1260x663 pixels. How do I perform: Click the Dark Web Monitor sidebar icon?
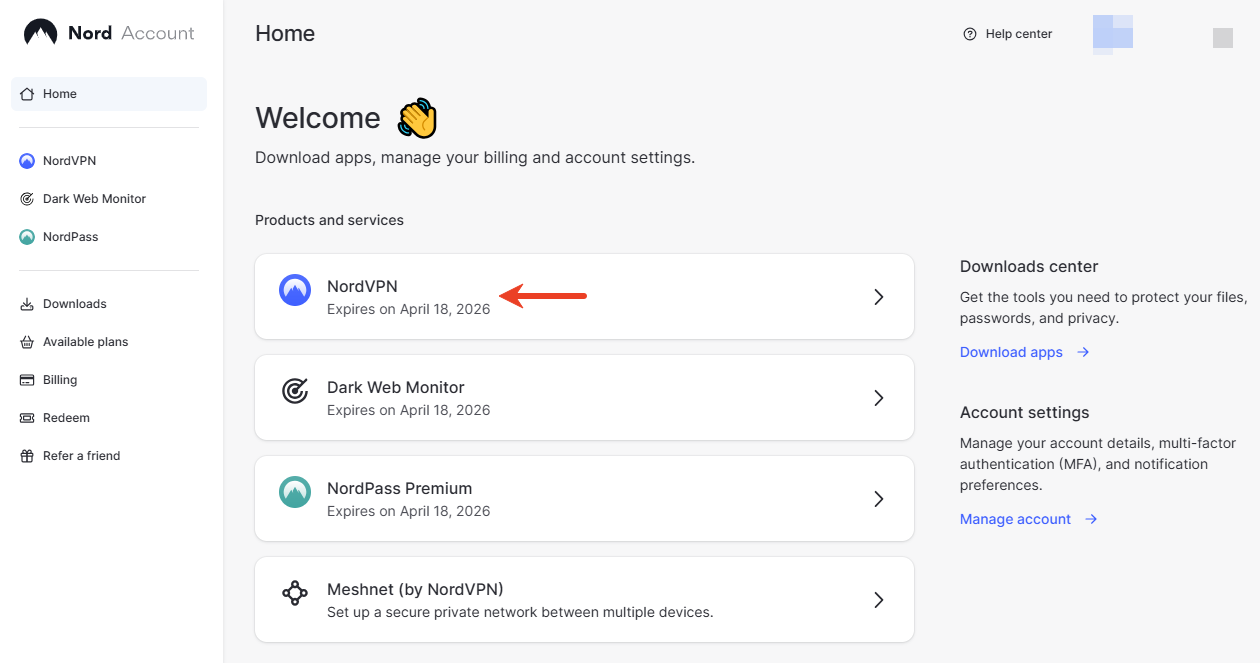(x=27, y=199)
